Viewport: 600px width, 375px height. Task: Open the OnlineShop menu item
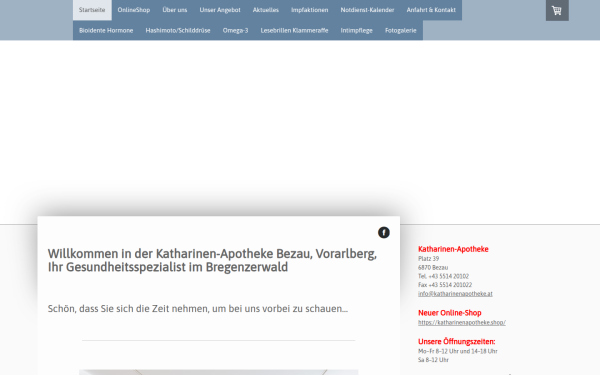click(x=134, y=10)
